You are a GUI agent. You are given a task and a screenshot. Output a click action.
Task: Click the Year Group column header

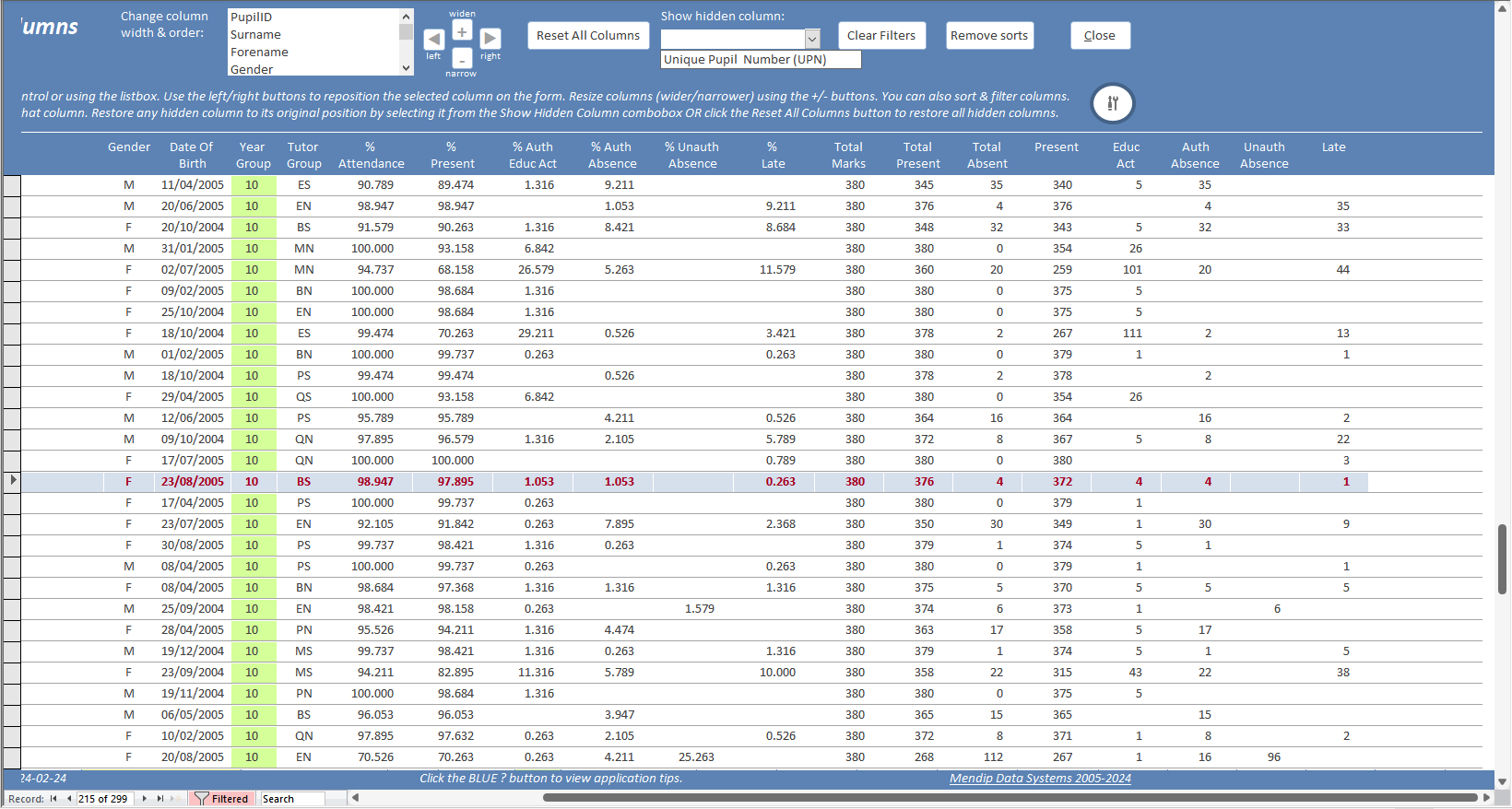tap(253, 155)
